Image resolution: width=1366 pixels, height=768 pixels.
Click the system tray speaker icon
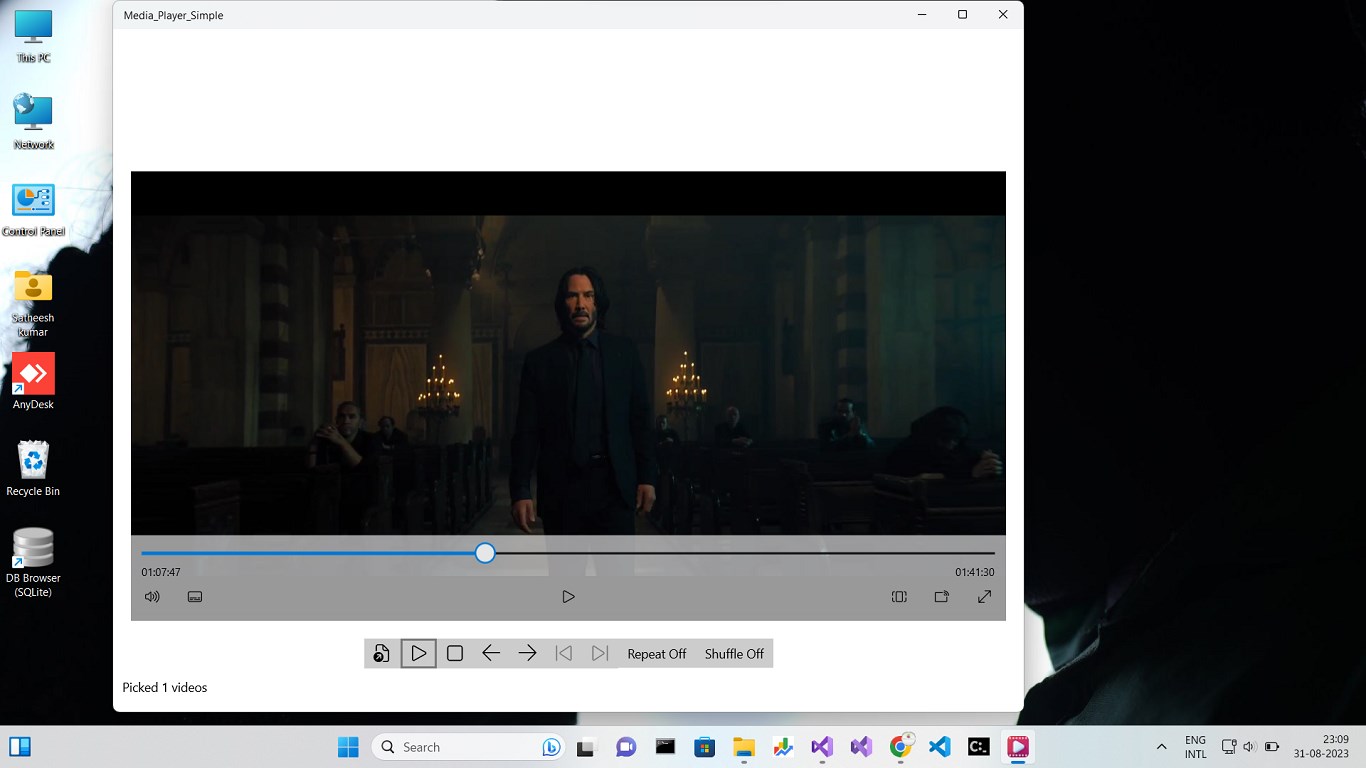point(1249,747)
